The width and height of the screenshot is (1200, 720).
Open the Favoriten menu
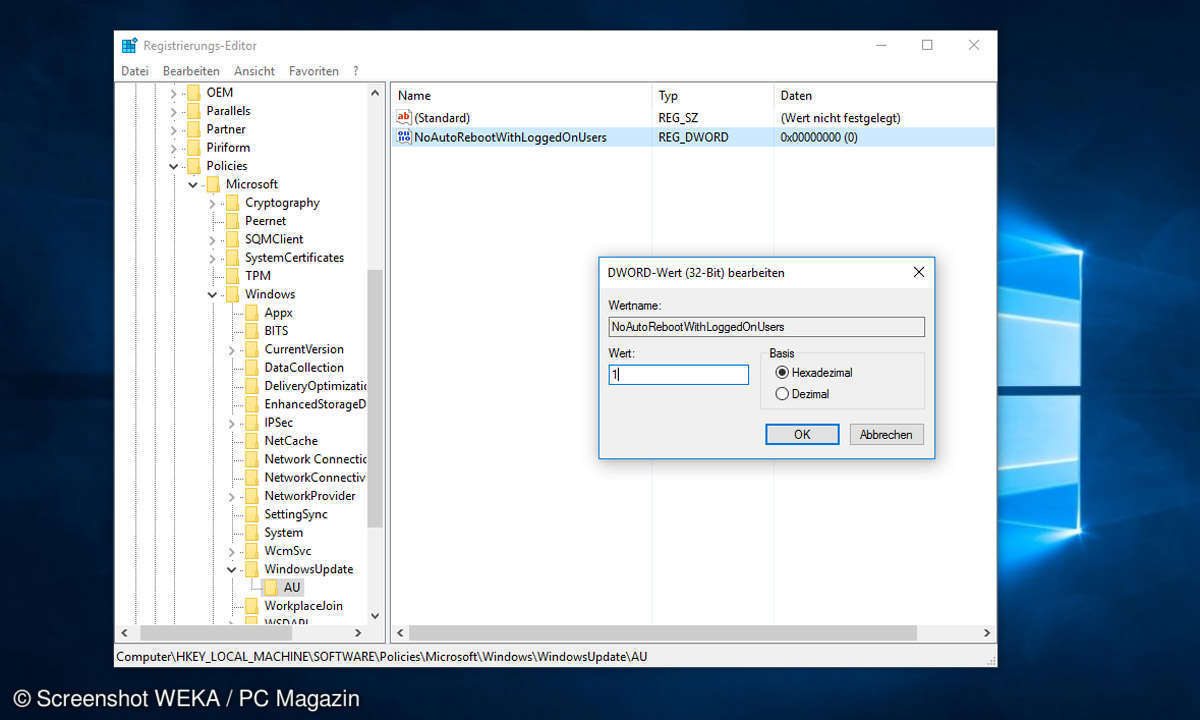coord(314,71)
